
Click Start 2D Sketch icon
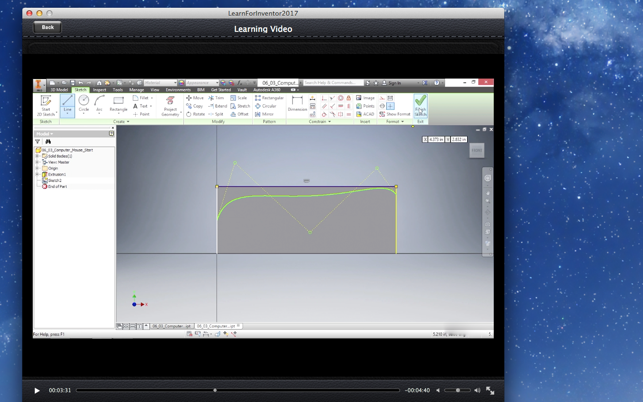point(46,105)
